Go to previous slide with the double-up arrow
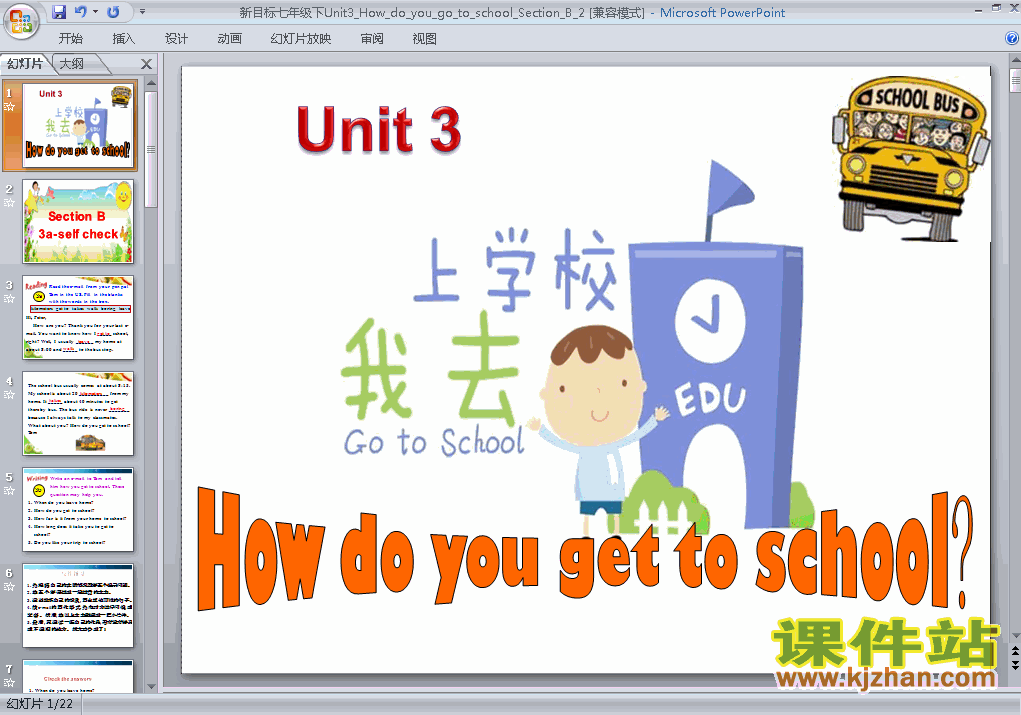 tap(1015, 651)
